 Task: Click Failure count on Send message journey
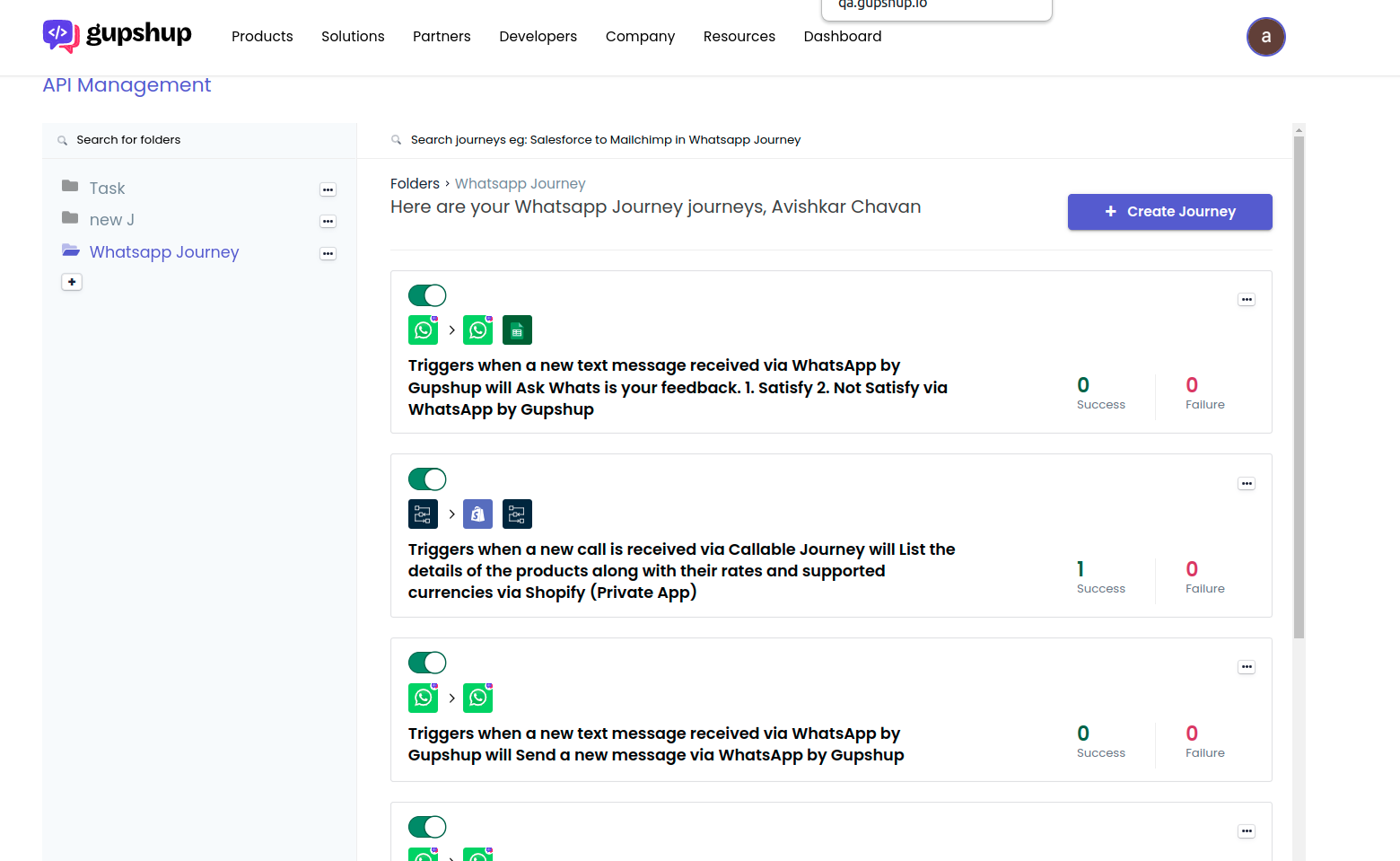(x=1192, y=733)
